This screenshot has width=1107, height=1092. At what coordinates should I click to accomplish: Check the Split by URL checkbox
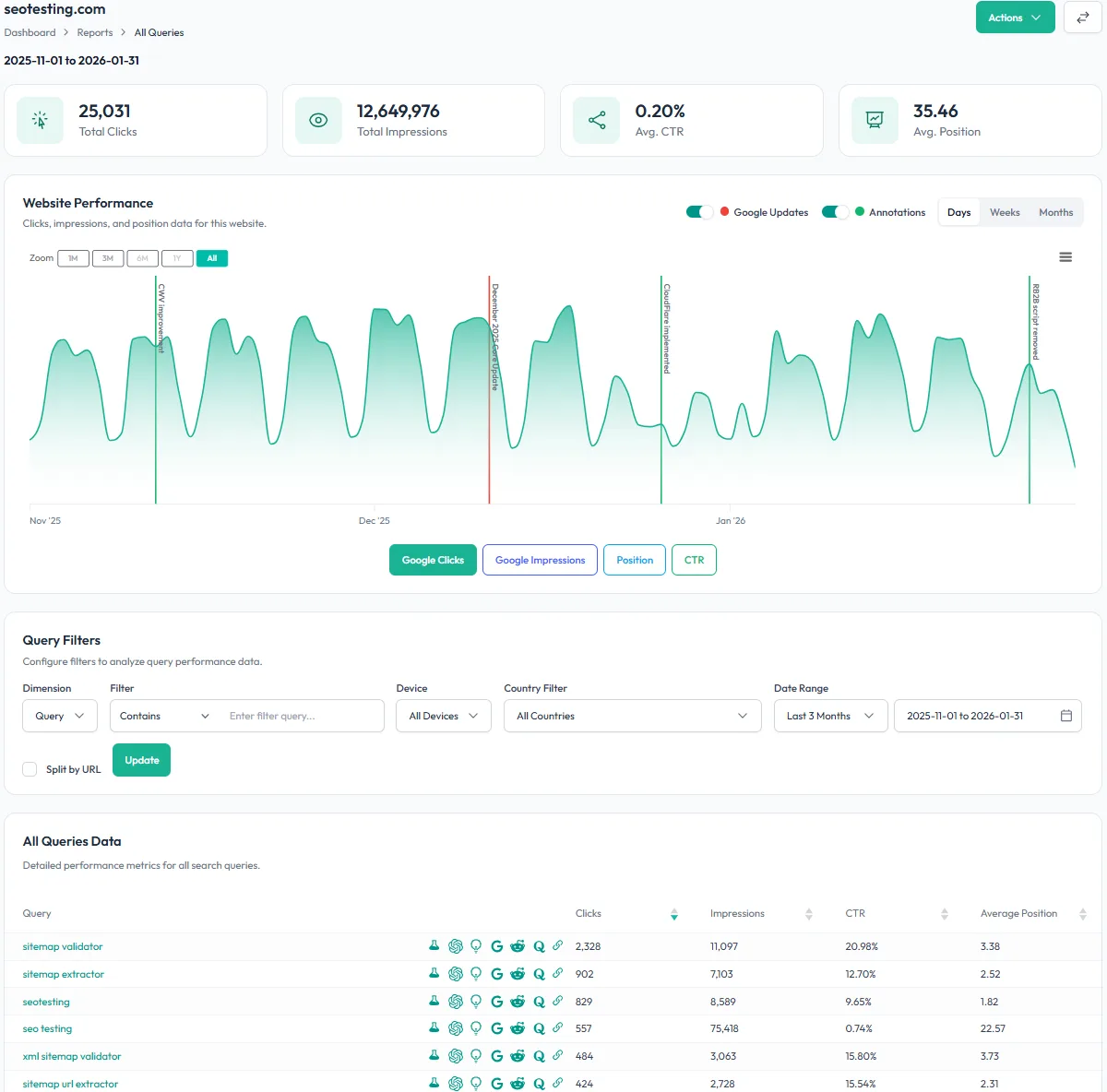click(x=30, y=769)
